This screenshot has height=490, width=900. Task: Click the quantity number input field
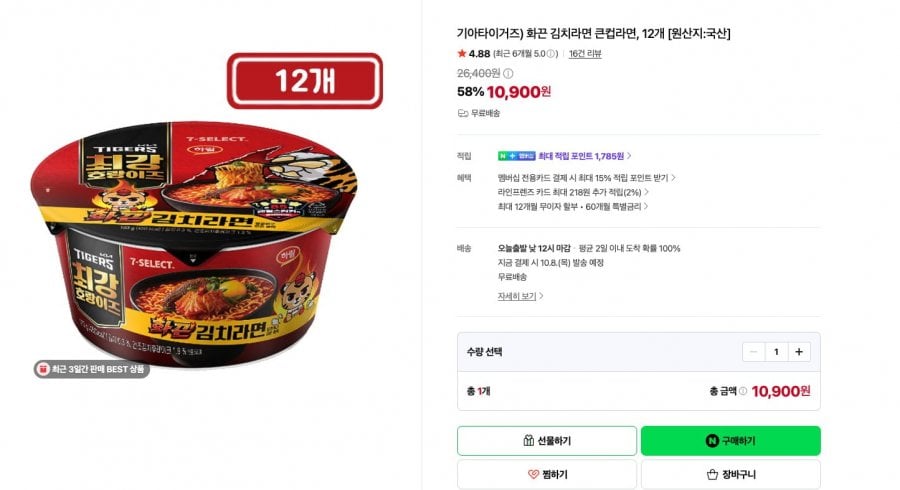tap(777, 352)
